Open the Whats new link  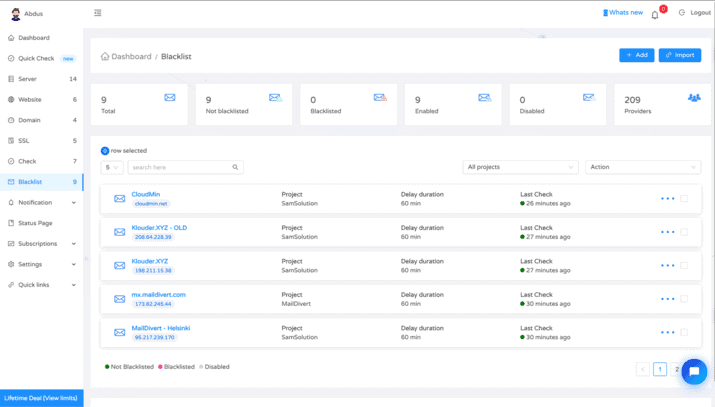point(623,13)
